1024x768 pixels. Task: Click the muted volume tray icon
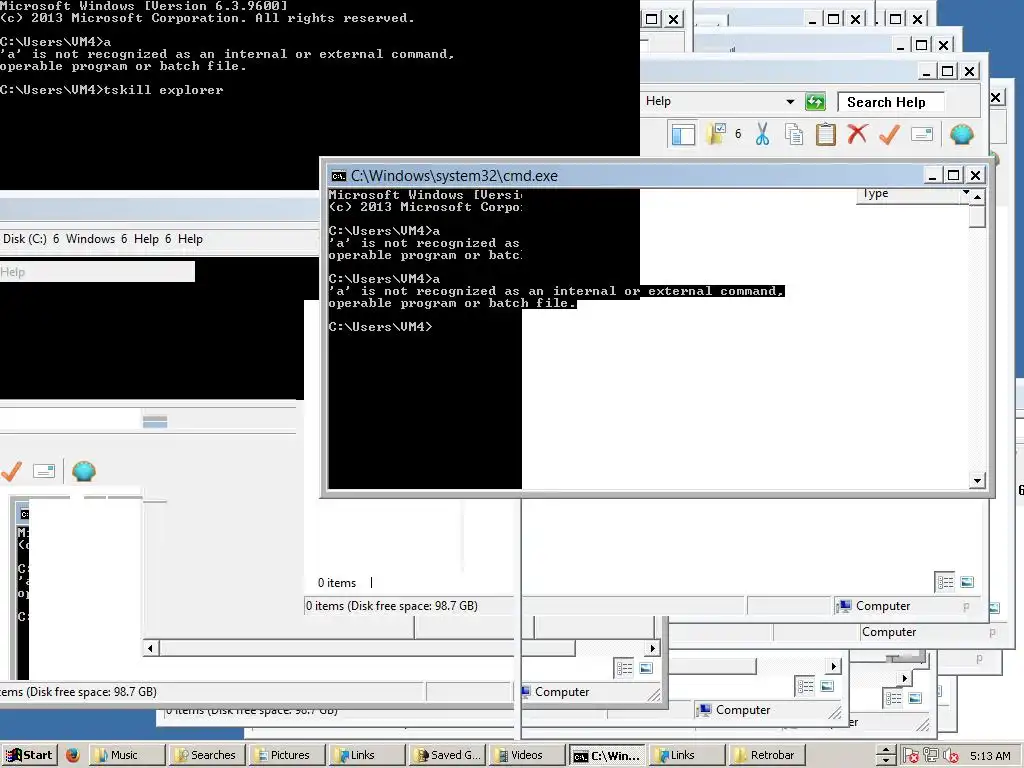[x=950, y=756]
